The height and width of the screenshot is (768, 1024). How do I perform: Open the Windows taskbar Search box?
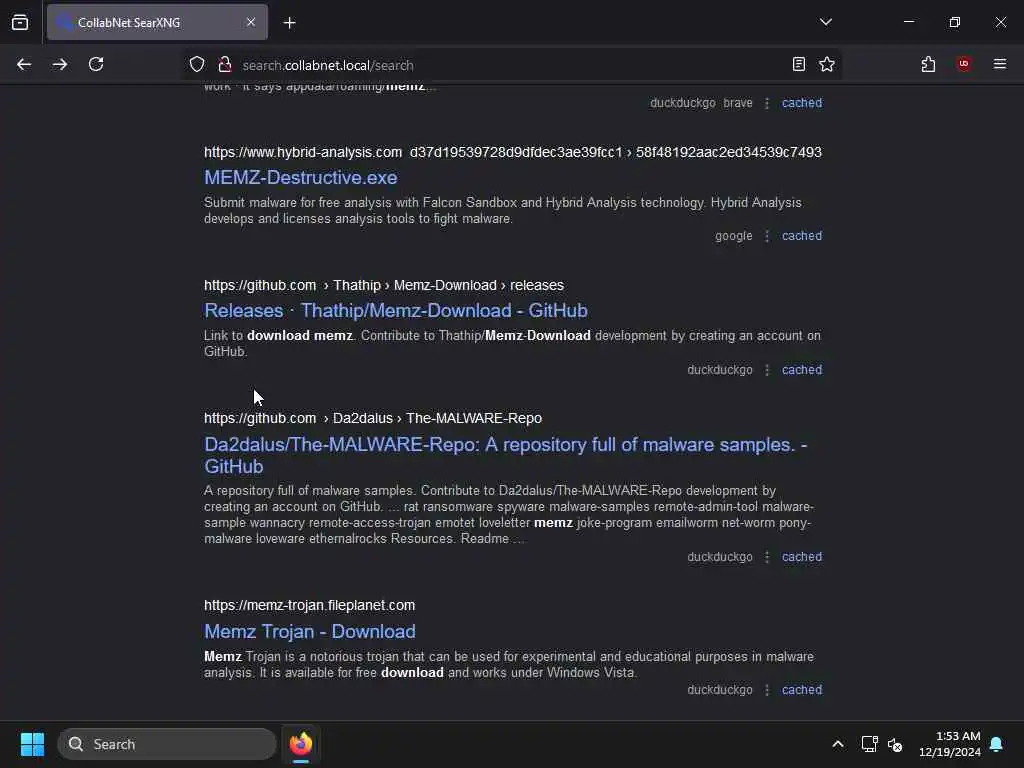pyautogui.click(x=167, y=744)
